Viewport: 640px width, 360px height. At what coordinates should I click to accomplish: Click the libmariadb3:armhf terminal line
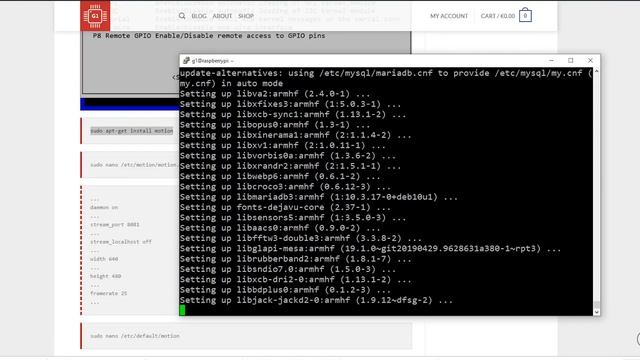click(318, 197)
